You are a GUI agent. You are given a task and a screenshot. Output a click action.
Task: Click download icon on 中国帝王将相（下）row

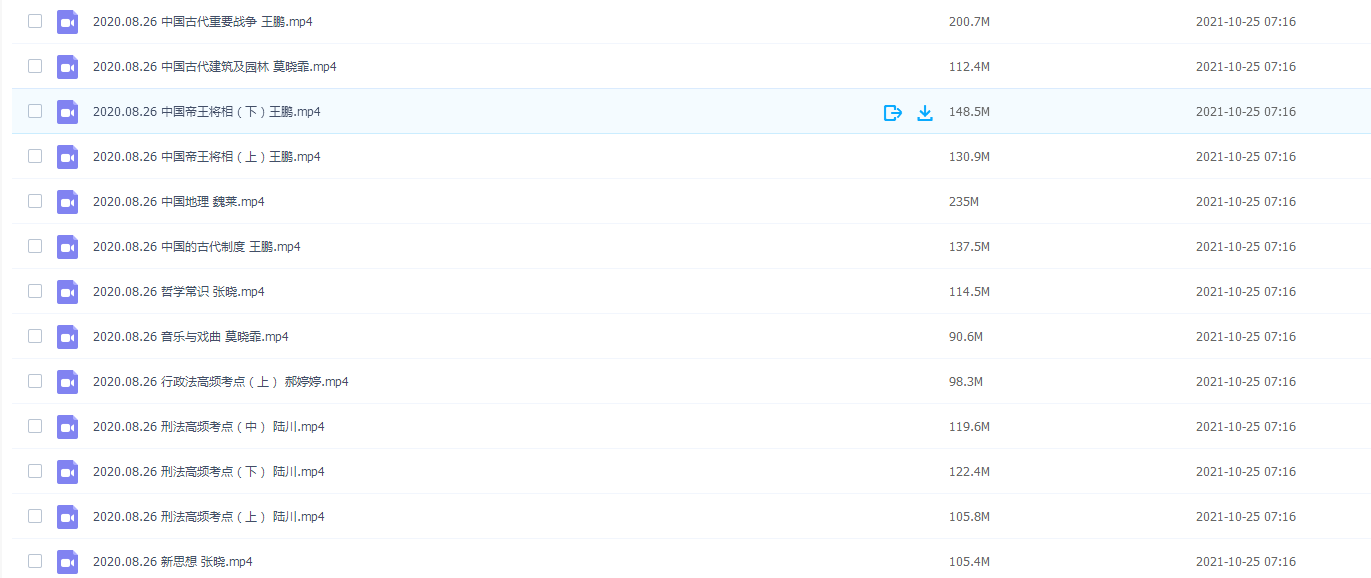[925, 113]
